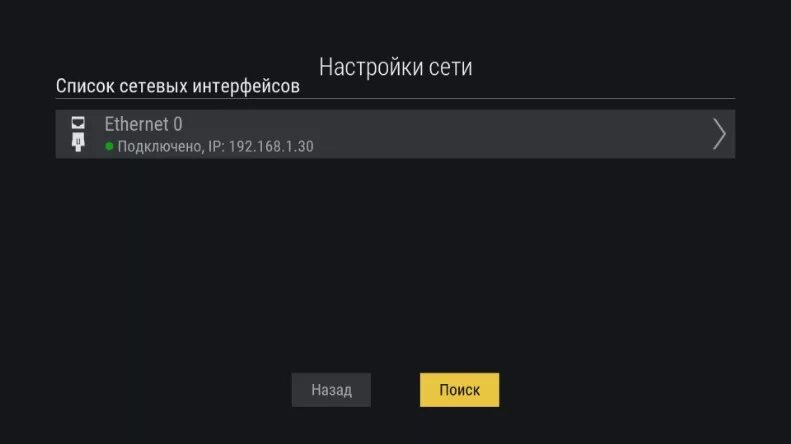The width and height of the screenshot is (791, 444).
Task: Click the Список сетевых интерфейсов heading
Action: click(x=178, y=86)
